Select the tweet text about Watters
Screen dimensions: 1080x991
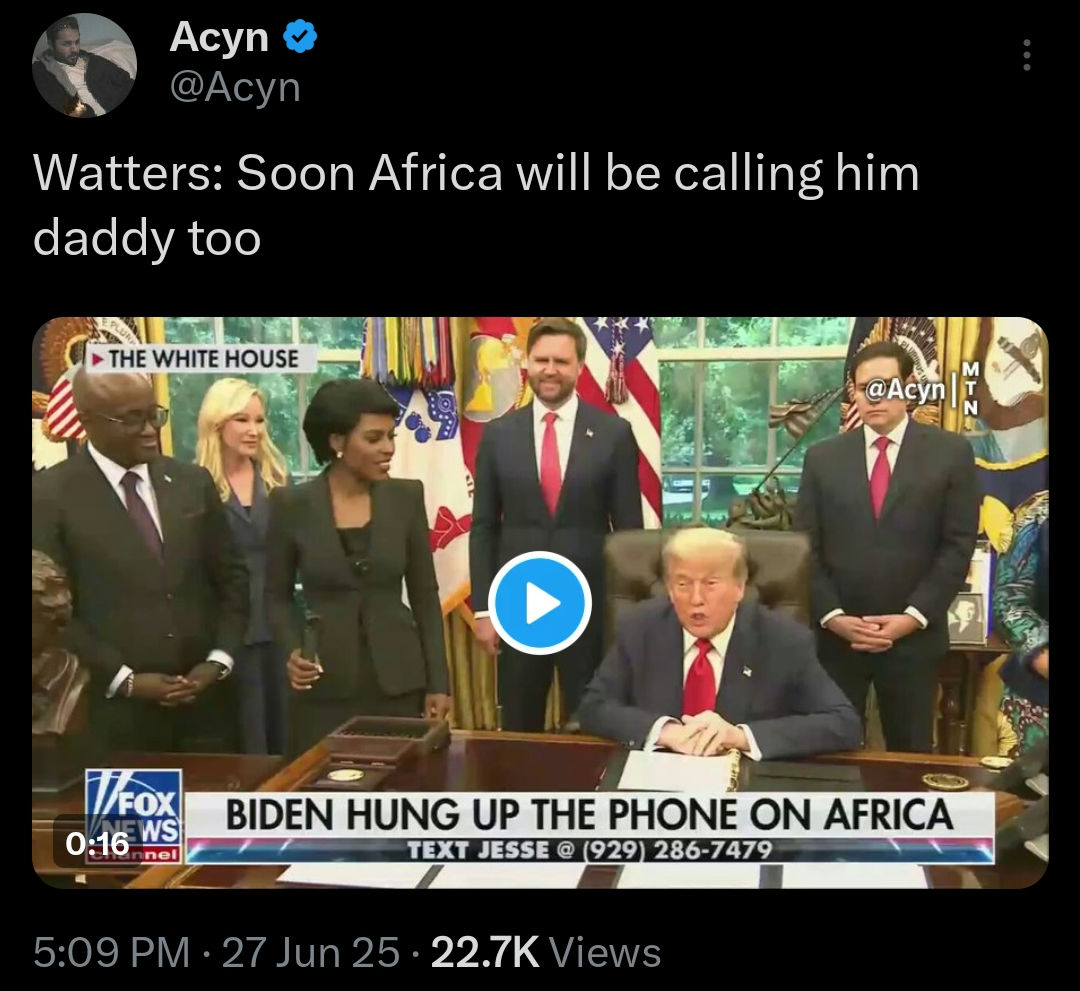pos(476,205)
